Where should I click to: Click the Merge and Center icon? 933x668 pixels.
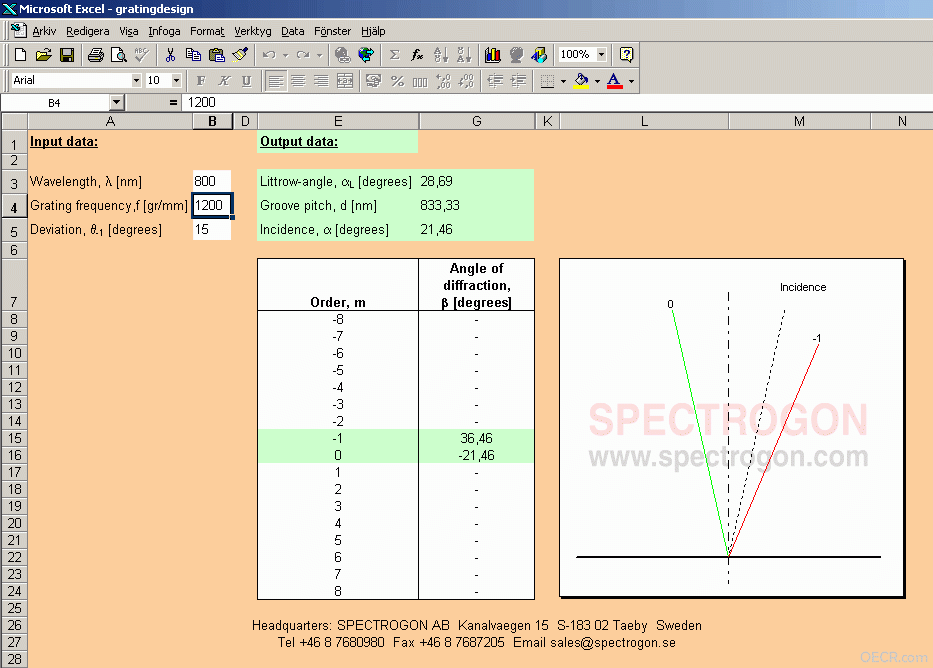tap(345, 80)
